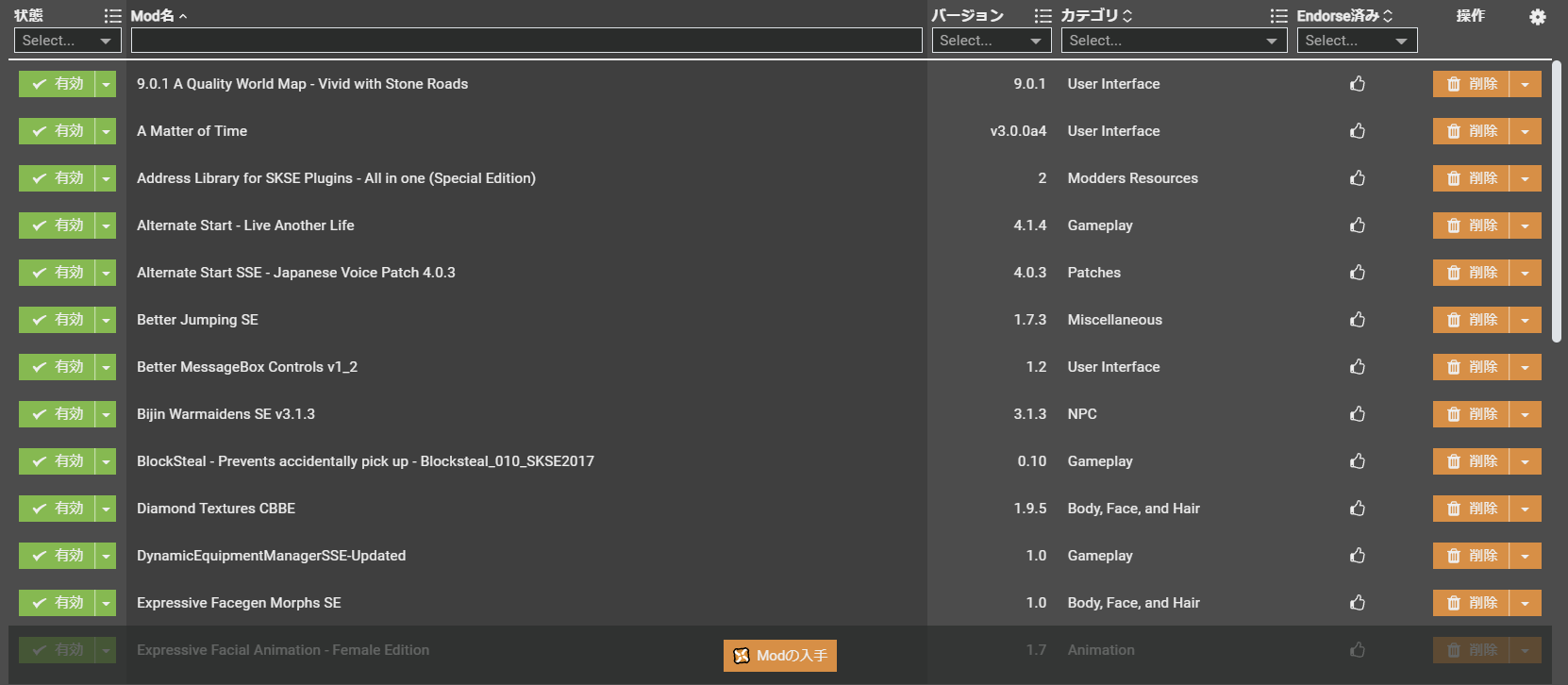Click group-by list icon beside Mod名 header
This screenshot has width=1568, height=685.
tap(113, 16)
